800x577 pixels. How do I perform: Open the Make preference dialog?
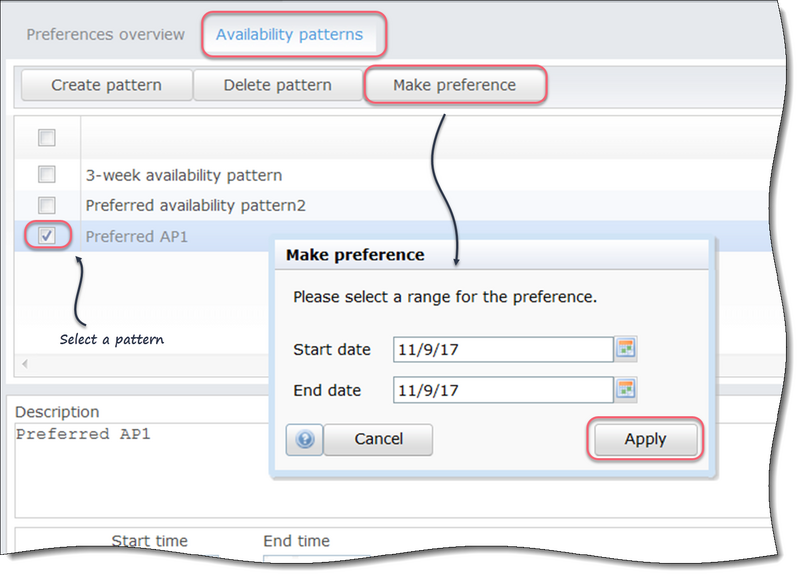tap(454, 85)
